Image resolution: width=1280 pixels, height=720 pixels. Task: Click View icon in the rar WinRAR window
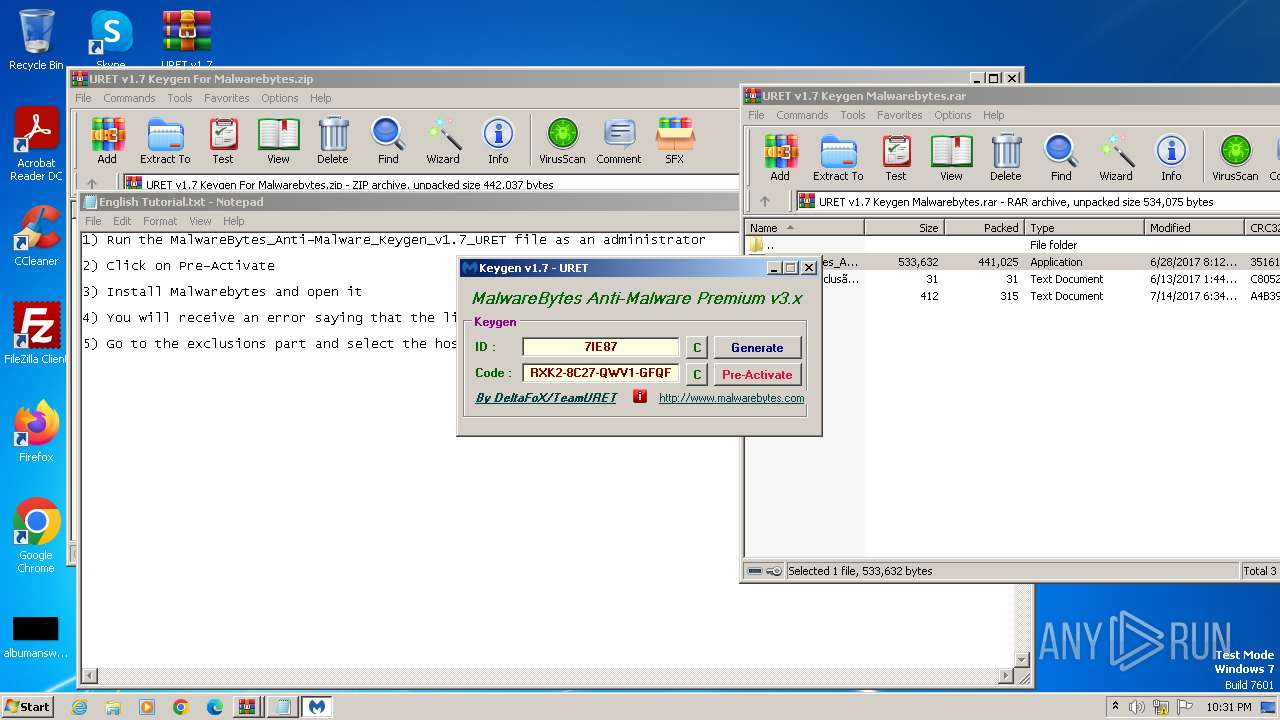pos(951,158)
